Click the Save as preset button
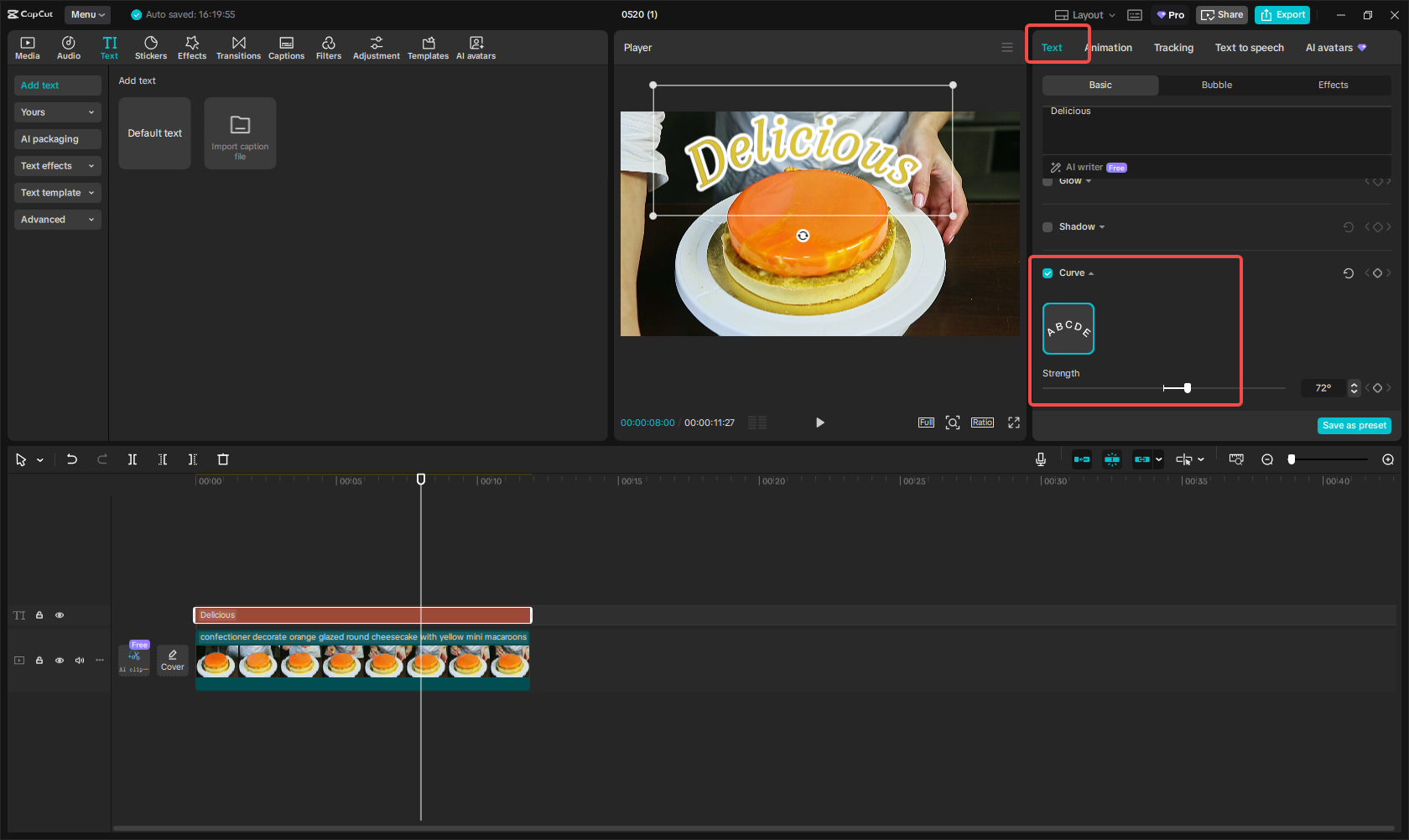 [x=1354, y=426]
